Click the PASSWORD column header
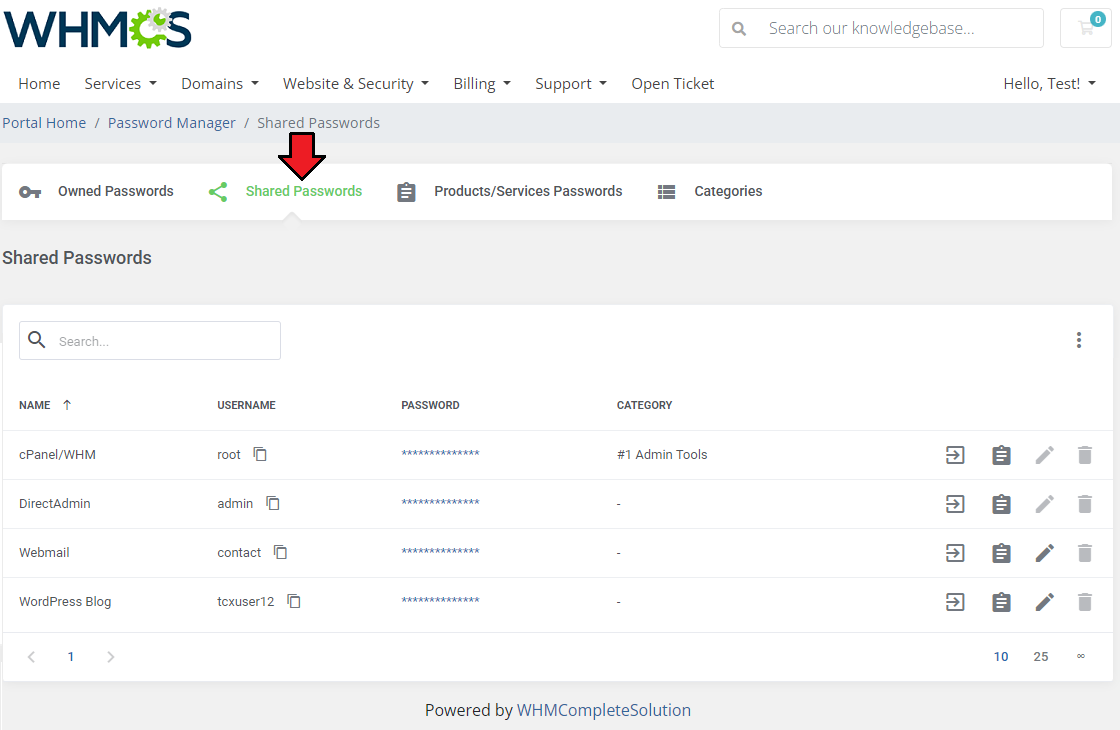The height and width of the screenshot is (730, 1120). point(430,405)
